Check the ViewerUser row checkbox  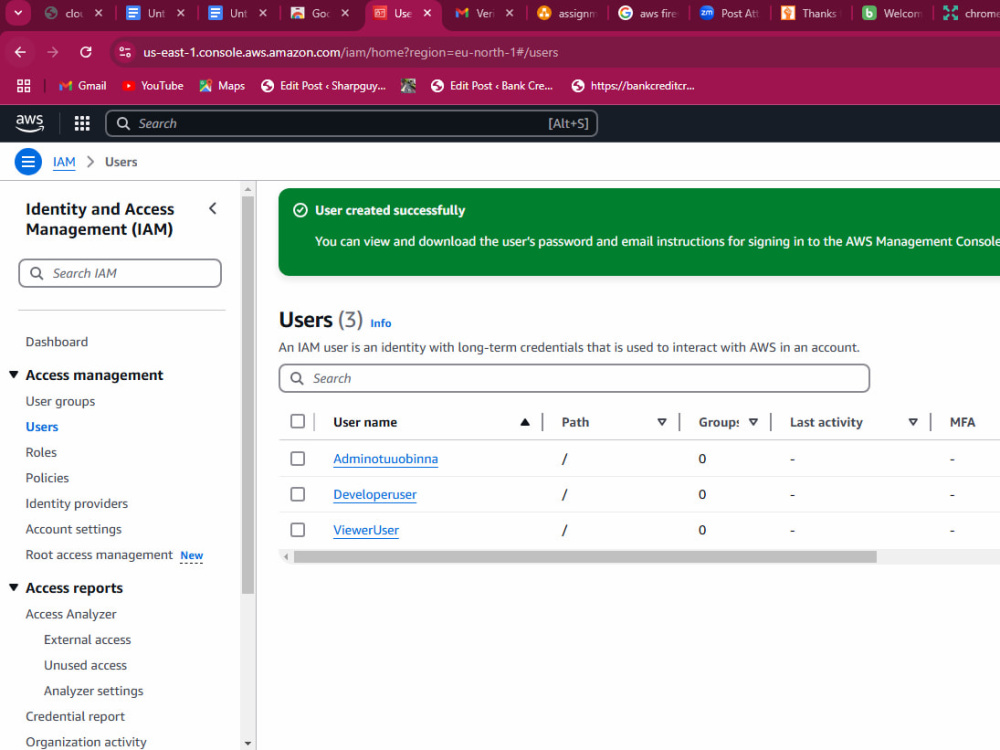[x=297, y=530]
